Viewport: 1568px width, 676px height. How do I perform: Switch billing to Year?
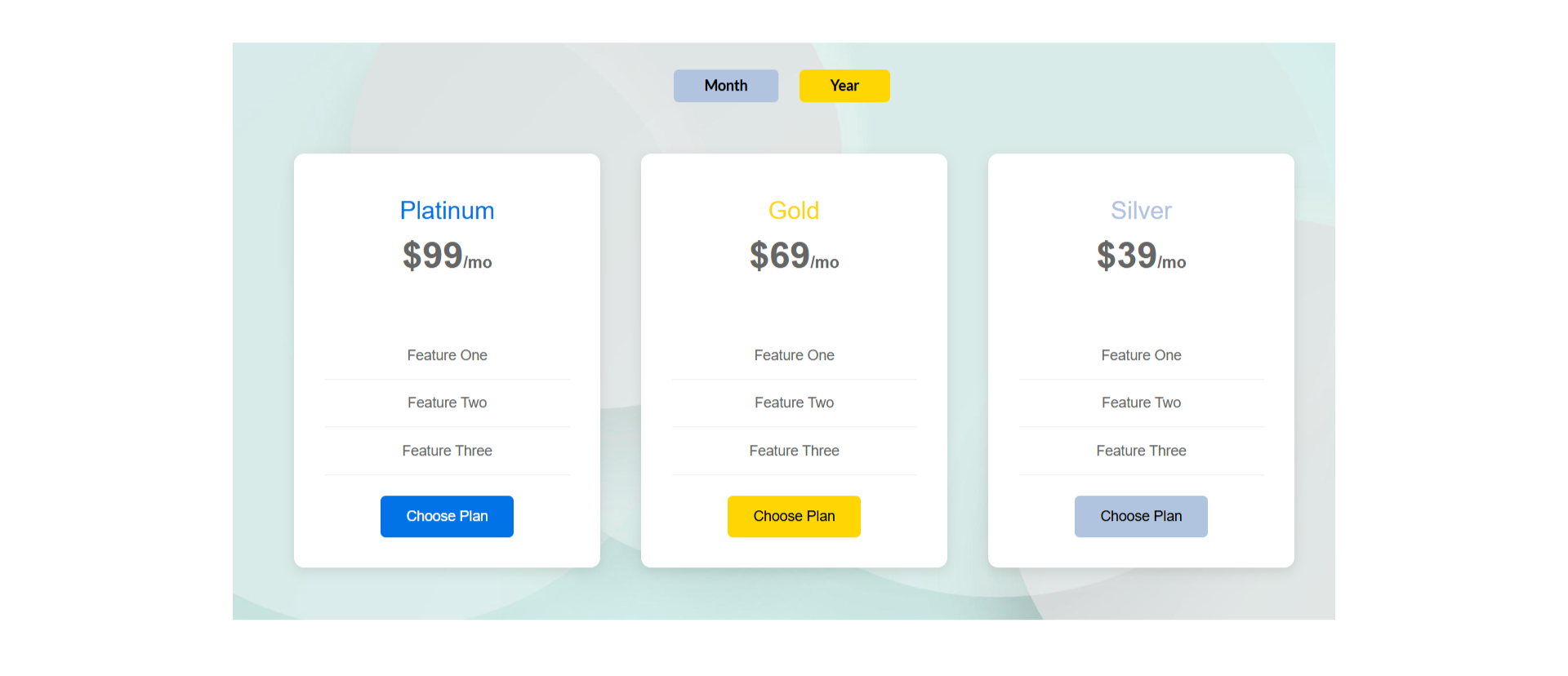coord(844,86)
